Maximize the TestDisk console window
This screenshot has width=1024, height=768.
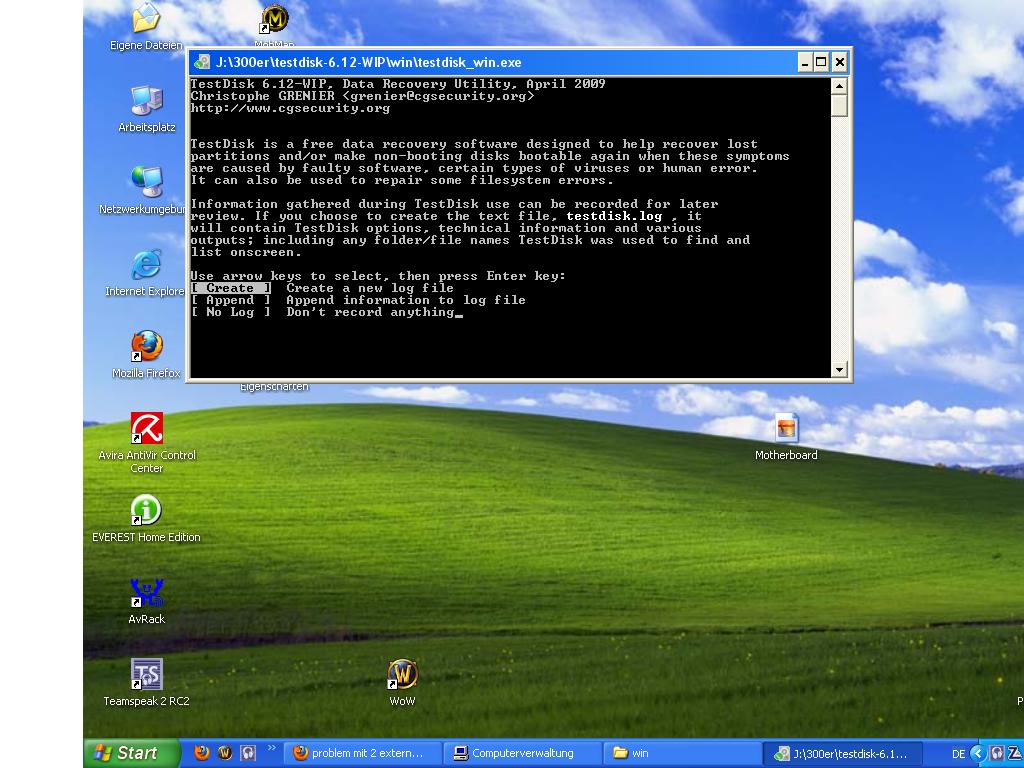822,63
